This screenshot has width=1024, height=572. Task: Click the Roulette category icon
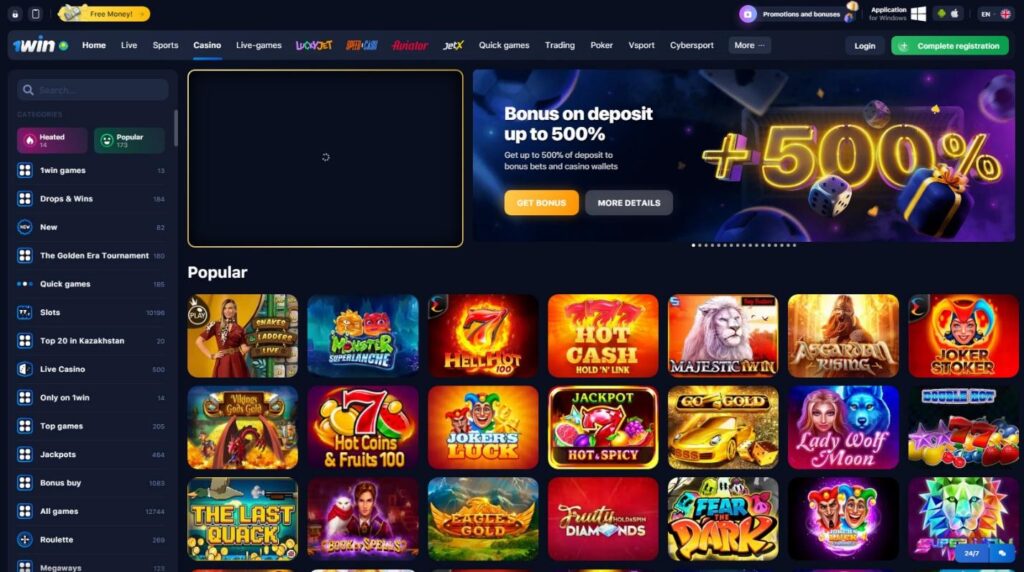point(25,539)
